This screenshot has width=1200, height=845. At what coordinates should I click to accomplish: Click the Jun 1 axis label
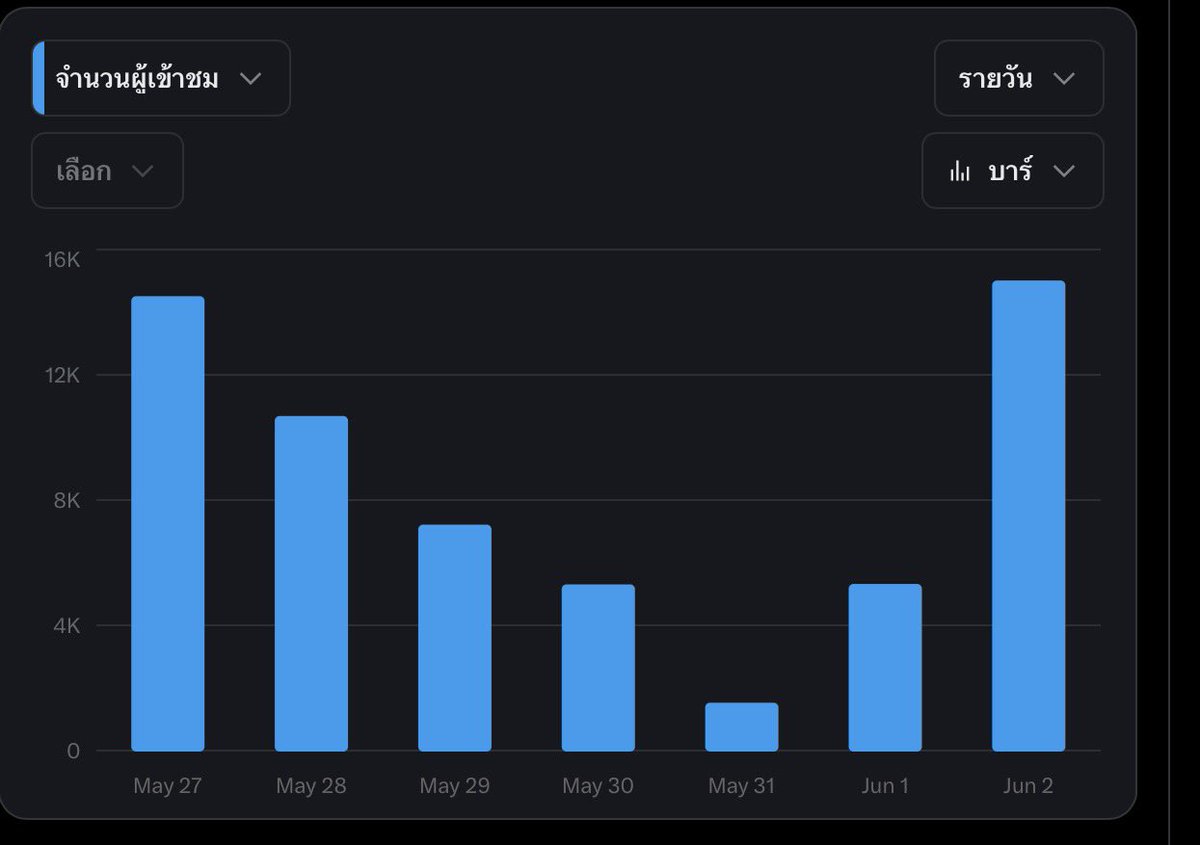(885, 786)
